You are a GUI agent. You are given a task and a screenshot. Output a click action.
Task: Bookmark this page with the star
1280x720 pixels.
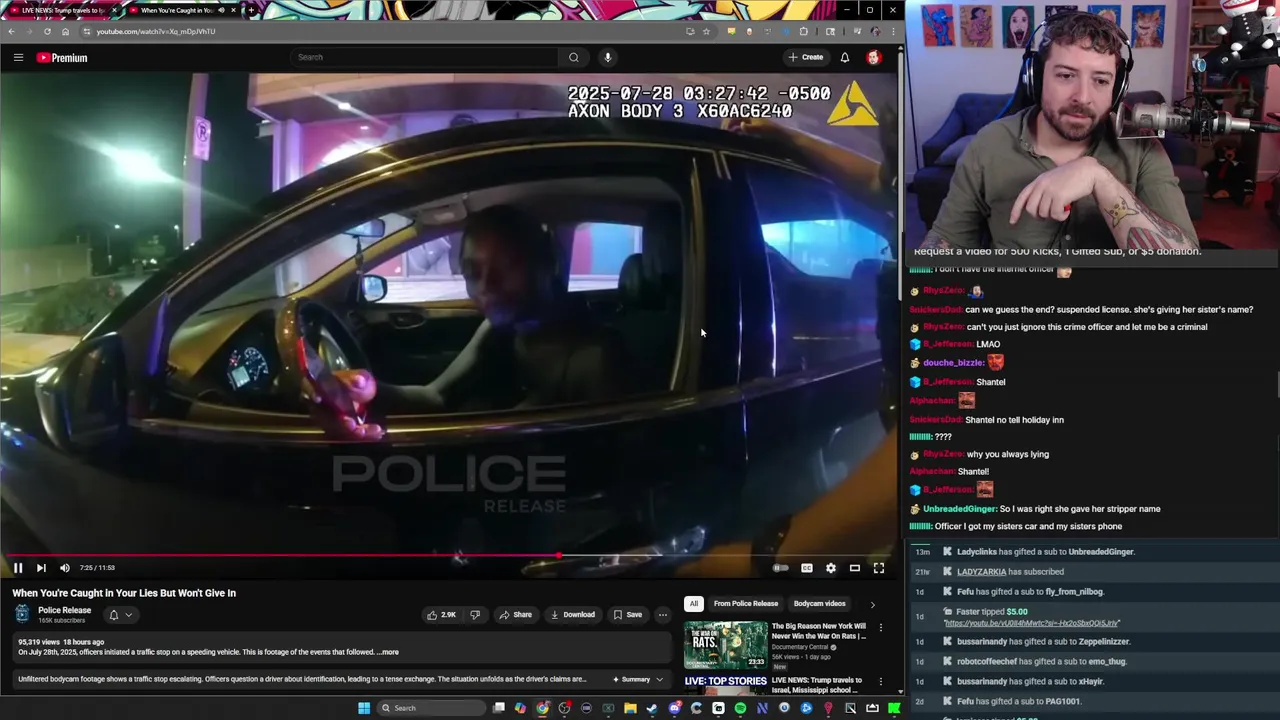pos(706,31)
